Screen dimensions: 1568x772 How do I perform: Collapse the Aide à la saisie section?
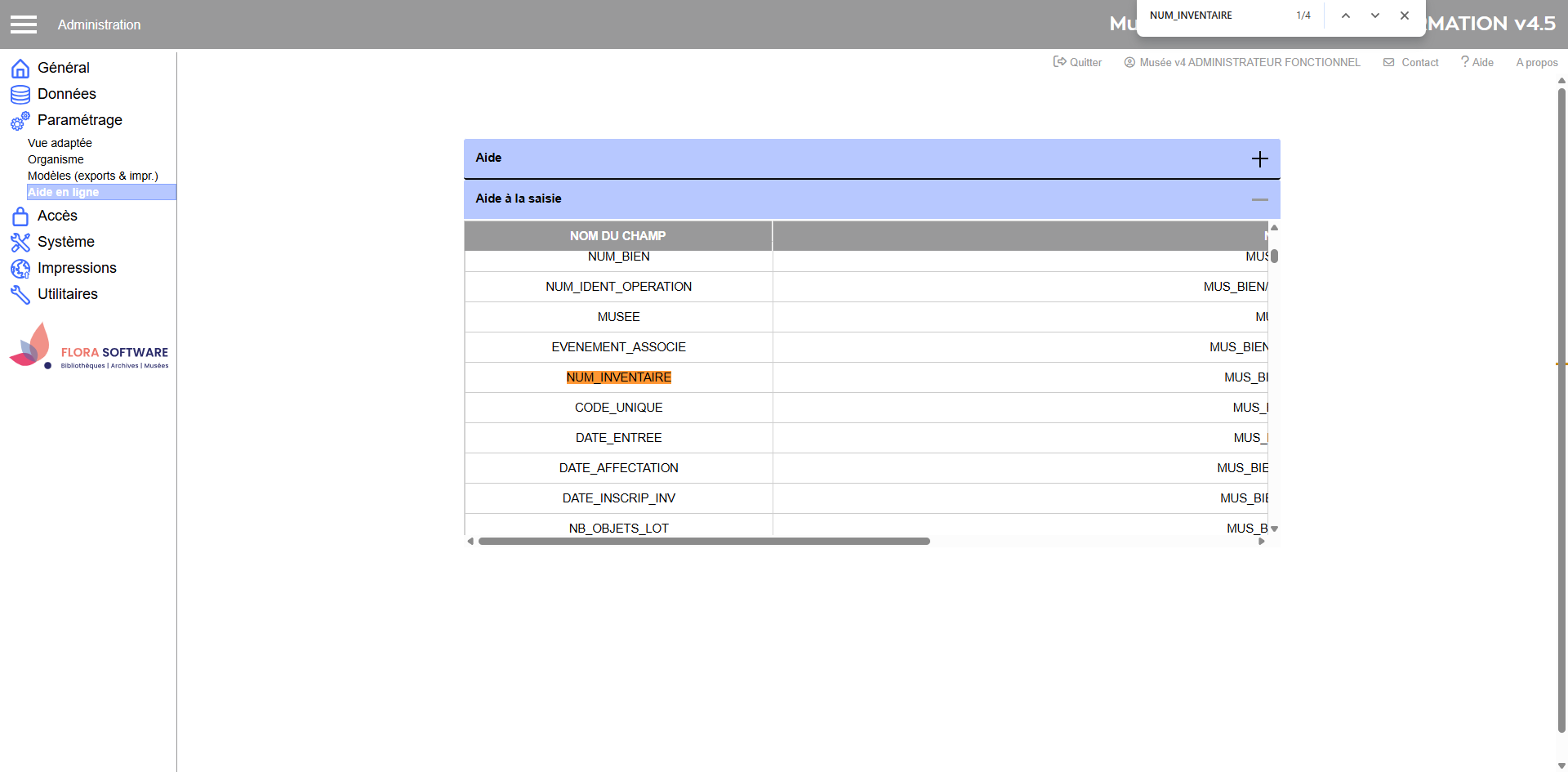tap(1260, 199)
